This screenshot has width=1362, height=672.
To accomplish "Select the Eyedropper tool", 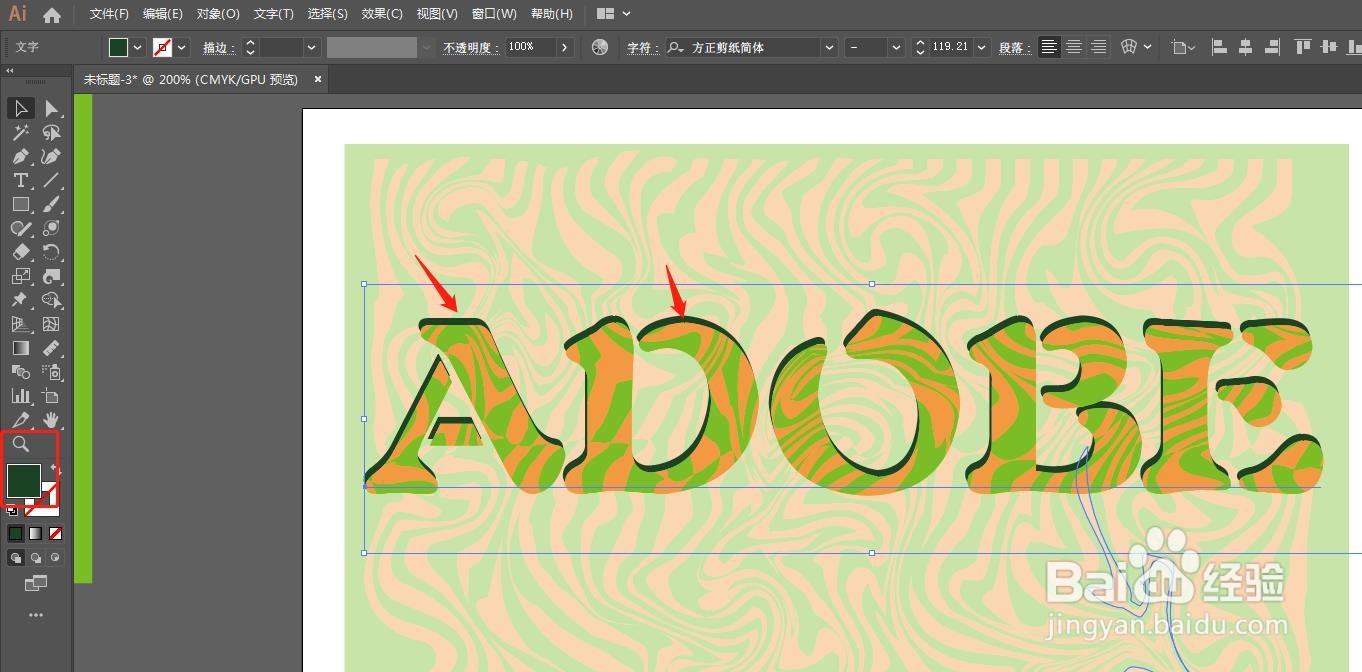I will click(20, 420).
